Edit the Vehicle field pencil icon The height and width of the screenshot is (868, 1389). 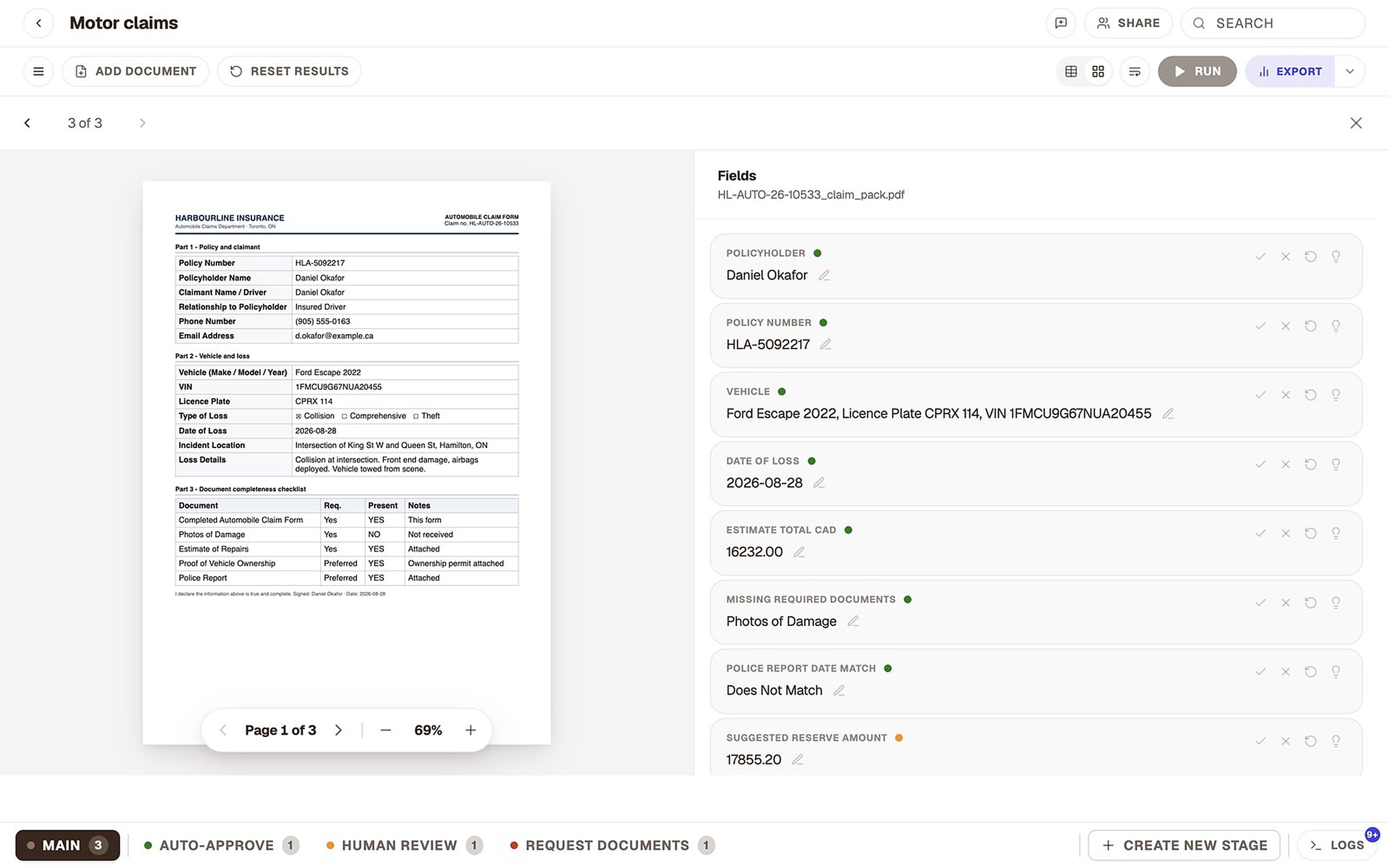1168,413
